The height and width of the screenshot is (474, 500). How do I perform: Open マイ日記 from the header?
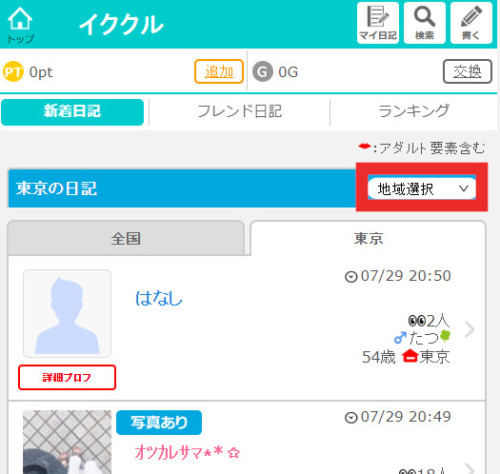378,23
